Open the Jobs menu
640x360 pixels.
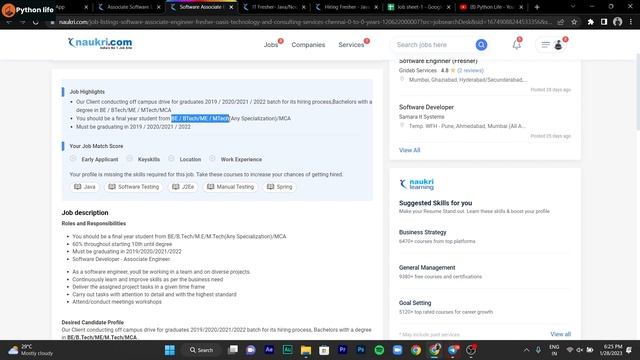[x=271, y=45]
